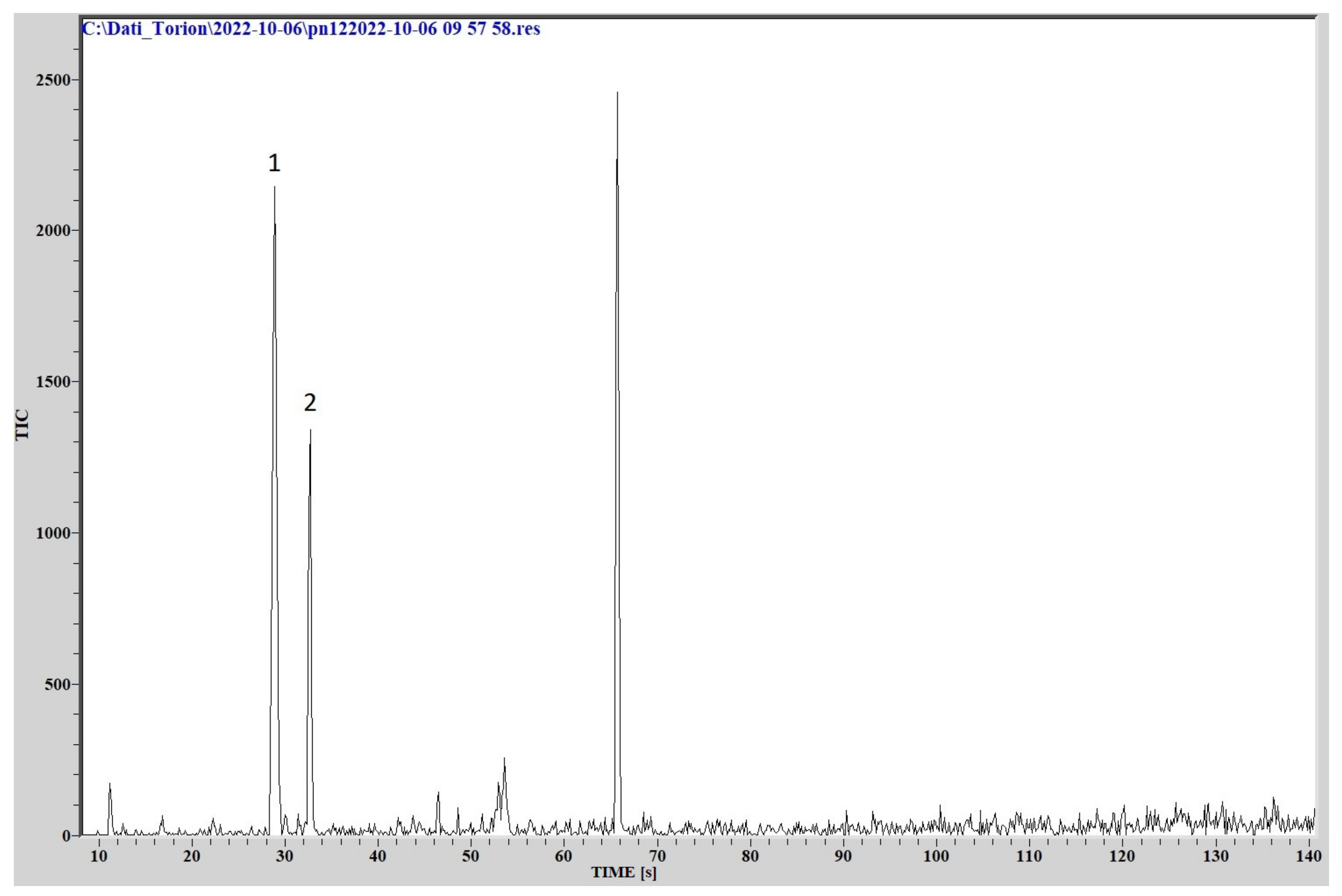
Task: Click the 140 x-axis tick label
Action: pos(1309,856)
